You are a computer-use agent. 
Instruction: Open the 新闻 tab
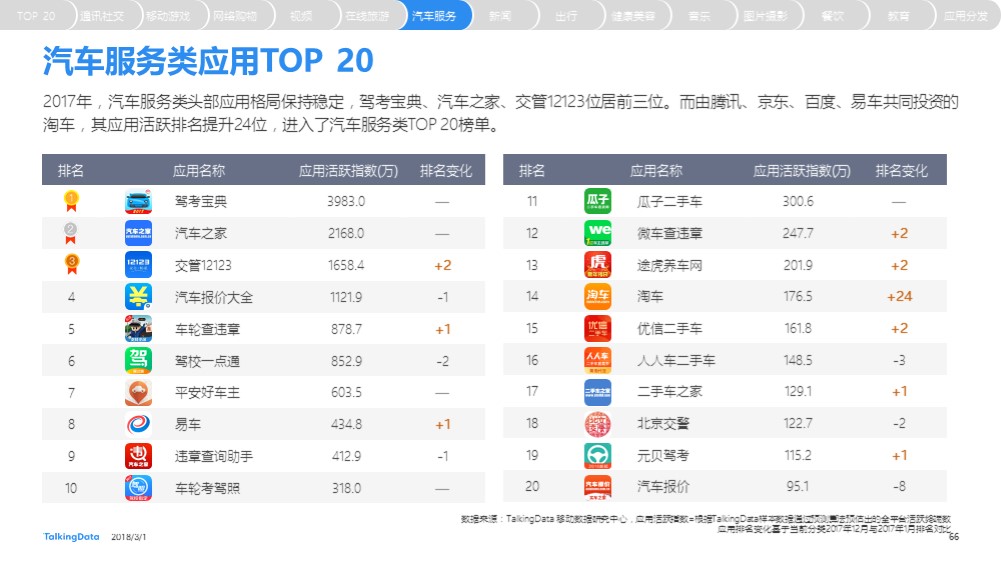coord(500,16)
